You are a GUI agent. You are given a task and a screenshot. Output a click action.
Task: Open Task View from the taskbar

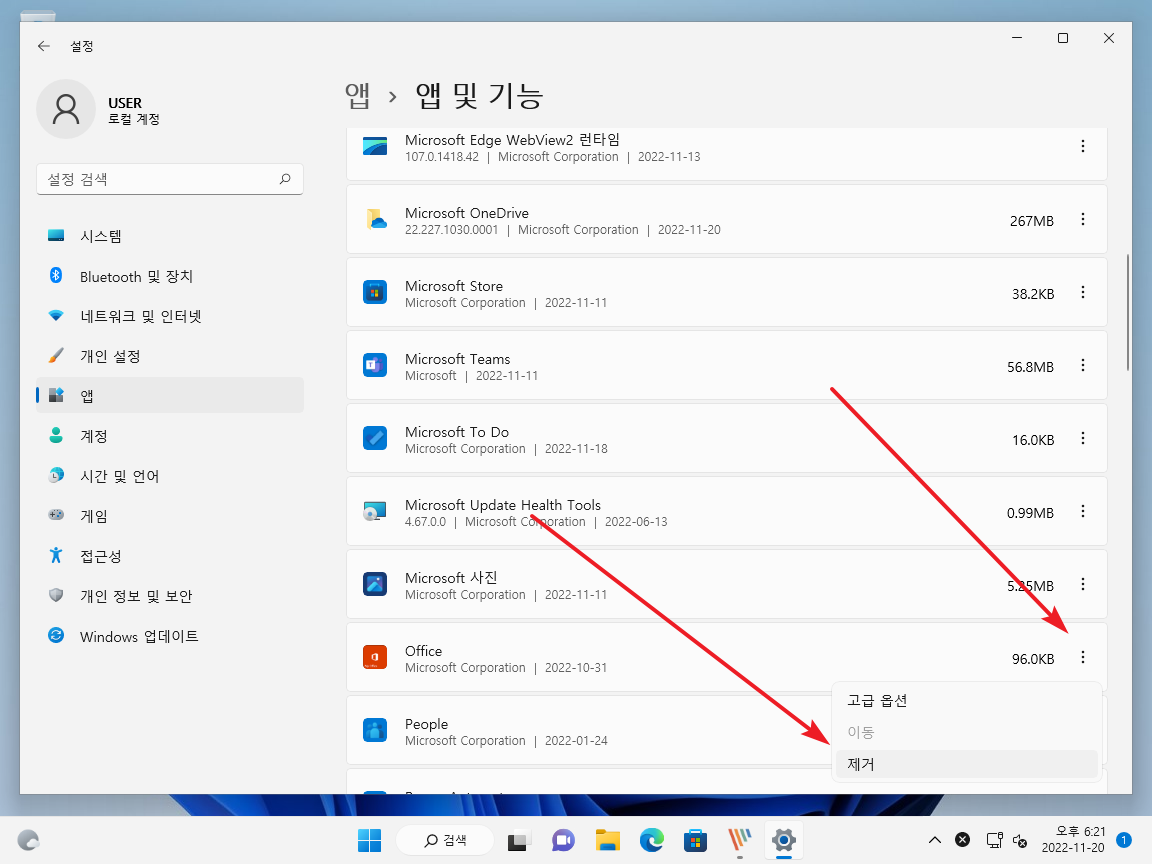click(x=518, y=840)
